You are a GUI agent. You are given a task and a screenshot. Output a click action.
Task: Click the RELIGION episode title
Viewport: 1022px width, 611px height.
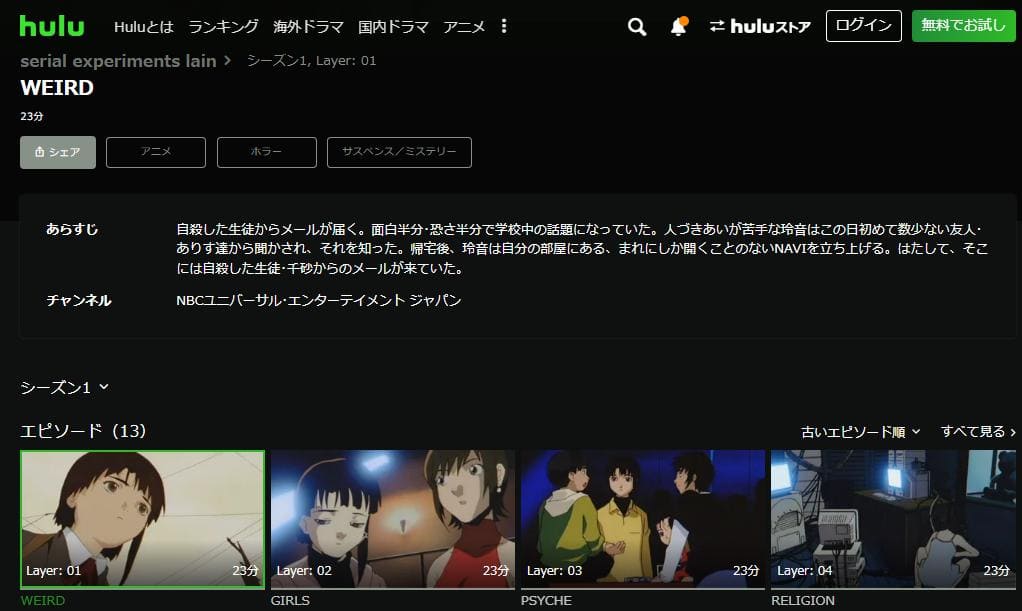[x=802, y=601]
